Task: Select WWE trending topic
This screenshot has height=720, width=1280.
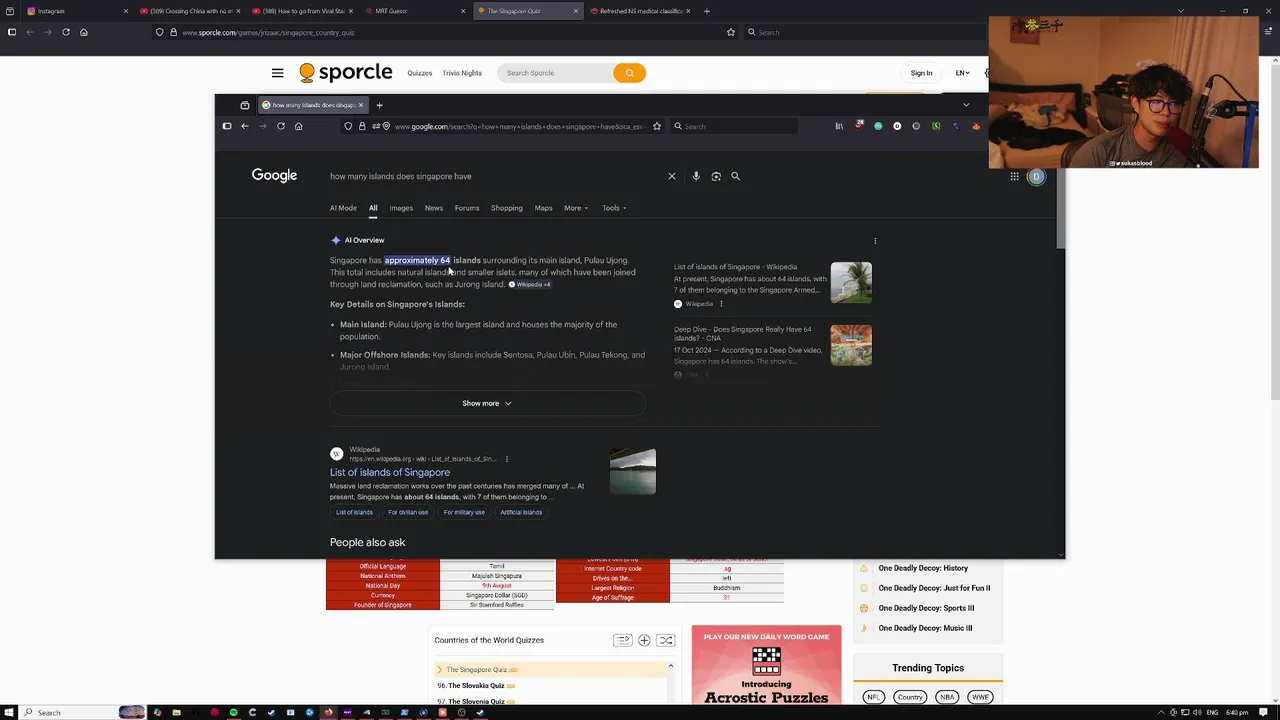Action: 980,697
